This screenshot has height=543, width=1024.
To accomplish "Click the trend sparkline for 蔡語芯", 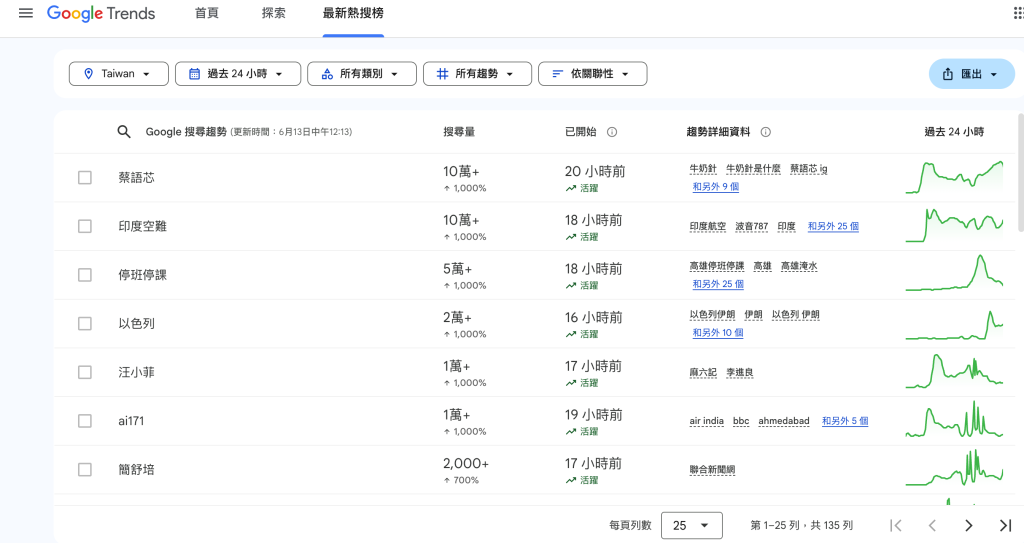I will [954, 178].
